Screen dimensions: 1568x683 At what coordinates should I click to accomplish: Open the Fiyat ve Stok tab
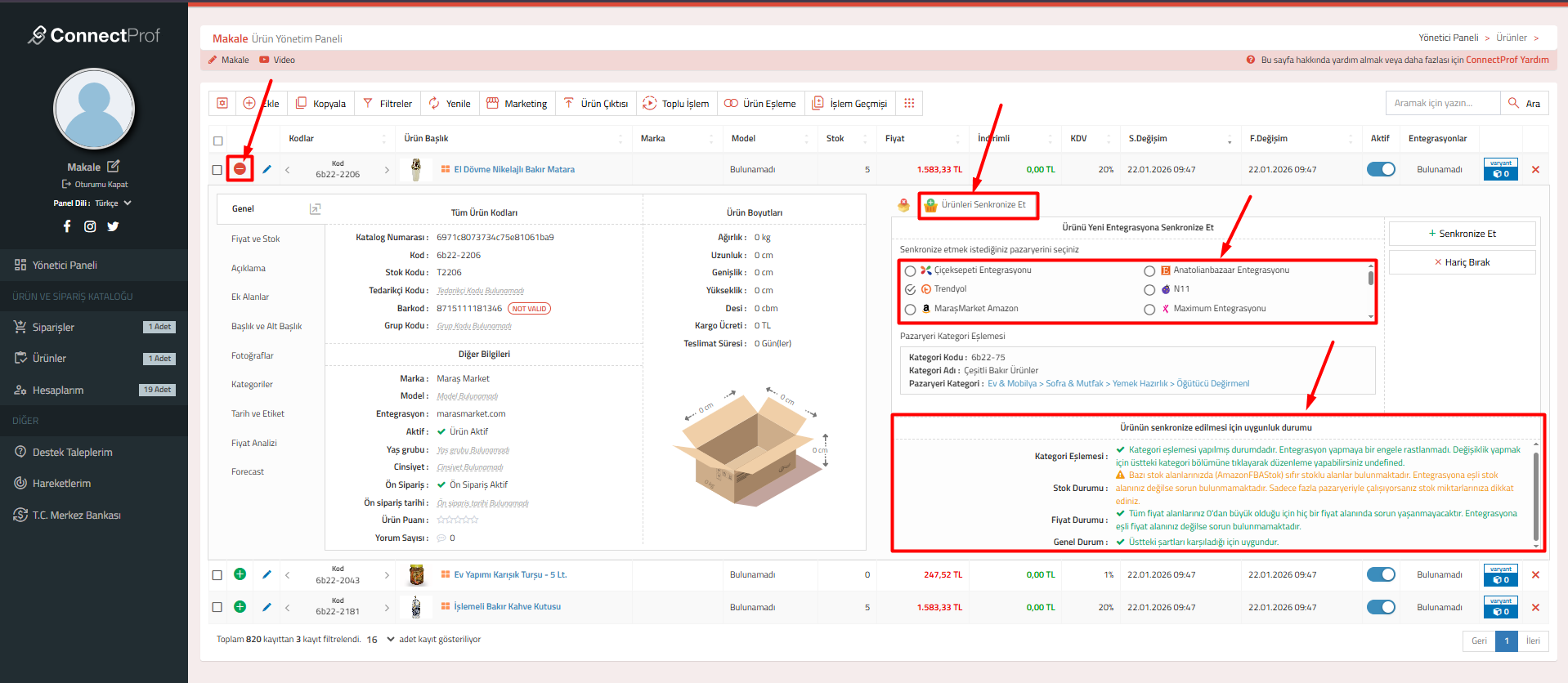coord(255,239)
